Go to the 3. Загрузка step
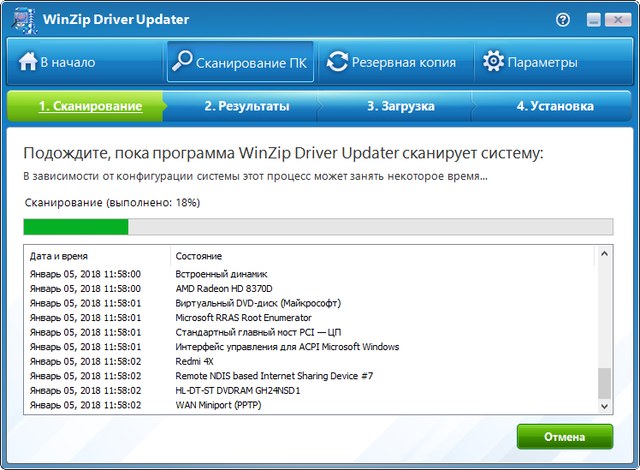The width and height of the screenshot is (640, 470). 400,106
